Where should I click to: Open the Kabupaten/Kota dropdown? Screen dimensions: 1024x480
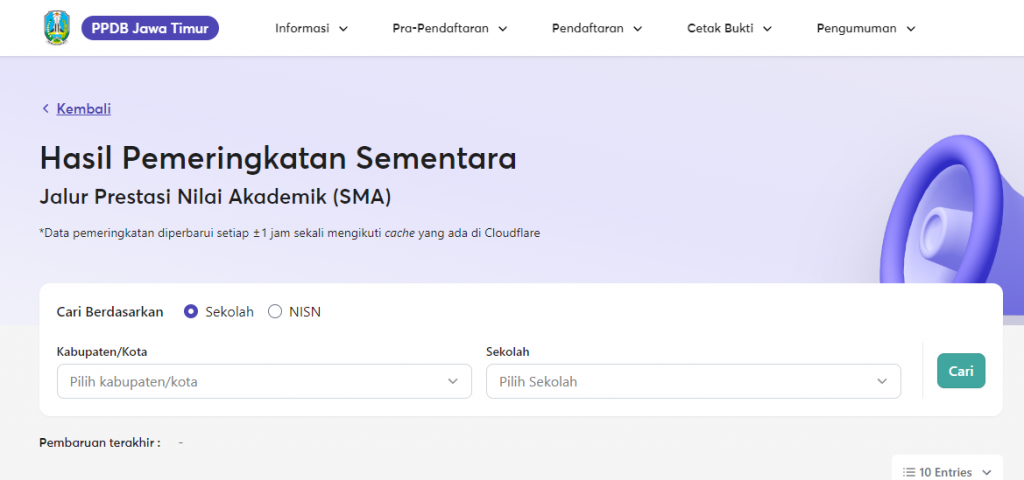pyautogui.click(x=264, y=381)
